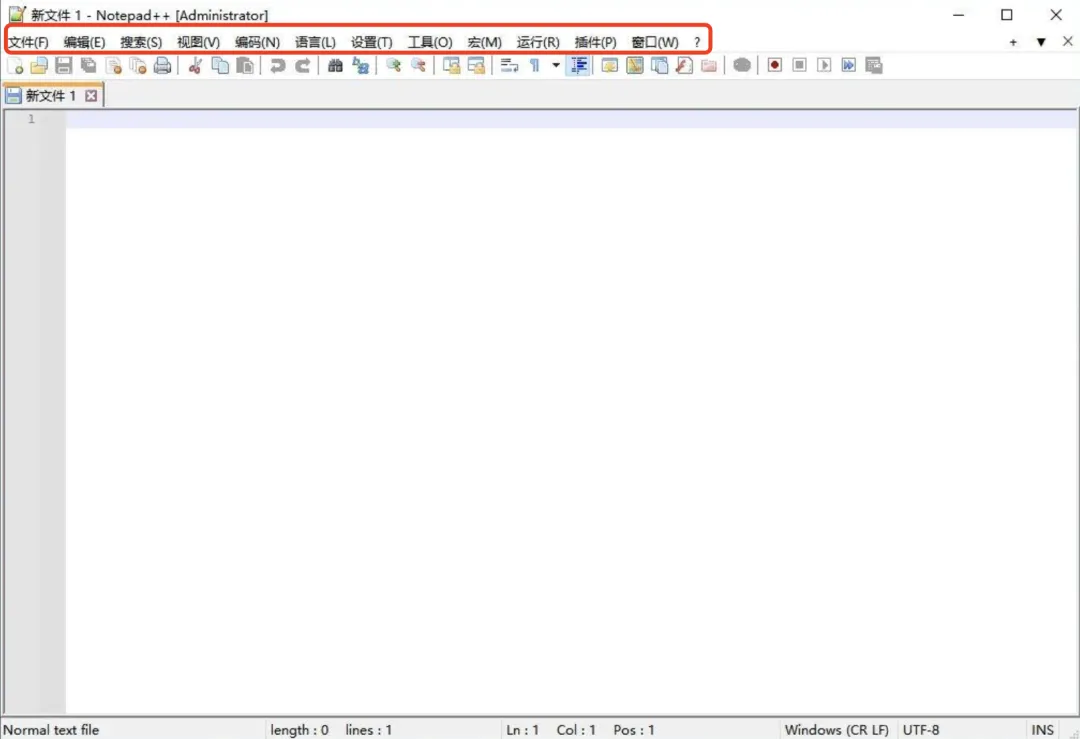Click the Synchronize vertical scrolling icon
Screen dimensions: 1080x739
pos(451,65)
